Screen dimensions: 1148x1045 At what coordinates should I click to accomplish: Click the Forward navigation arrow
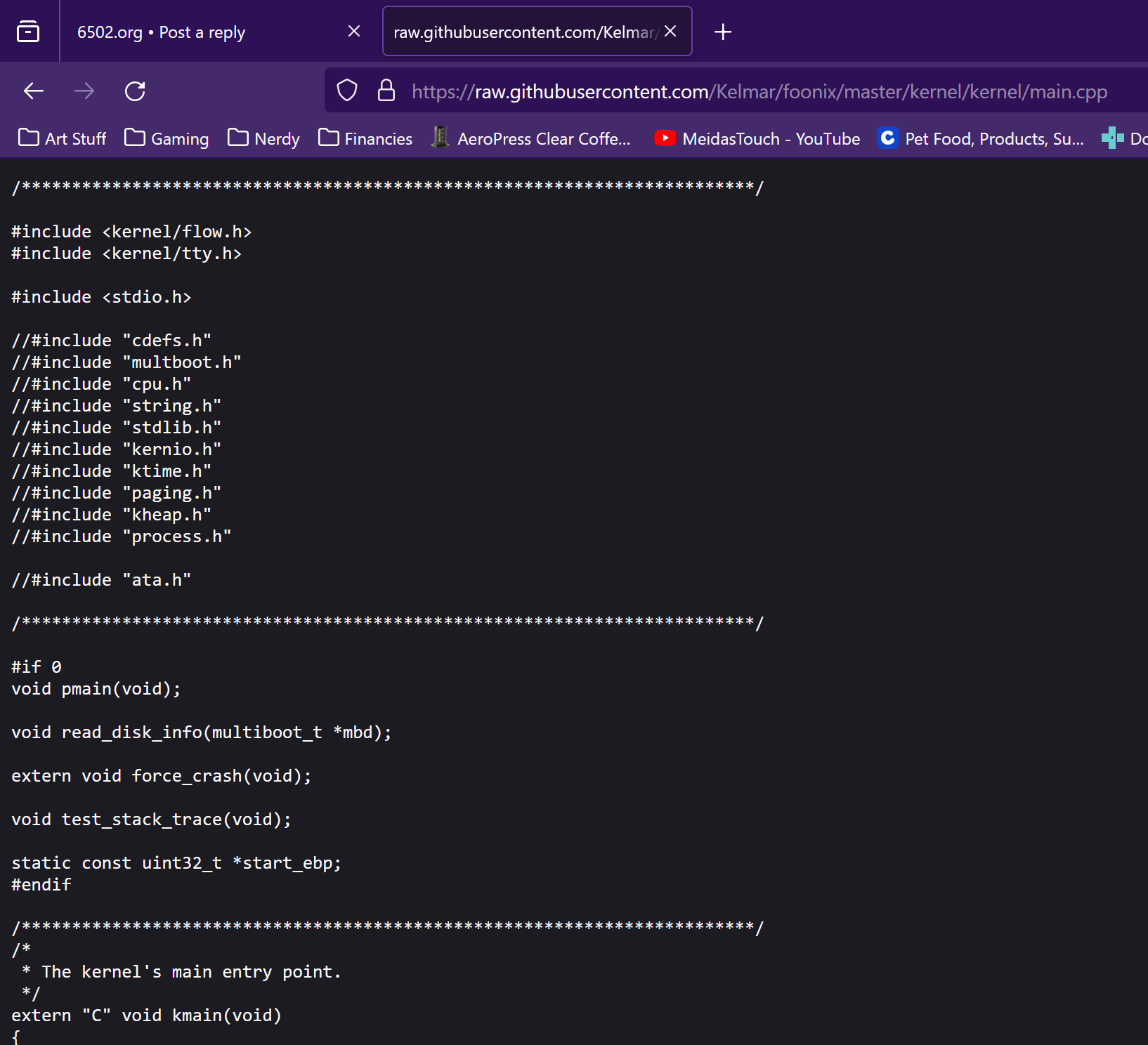[84, 91]
